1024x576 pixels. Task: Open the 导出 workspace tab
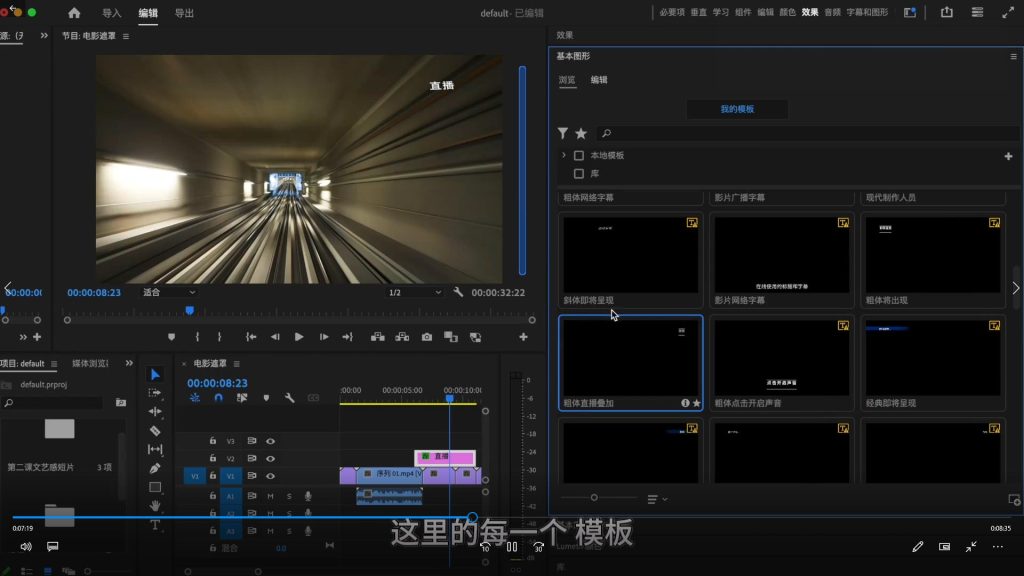pyautogui.click(x=184, y=13)
